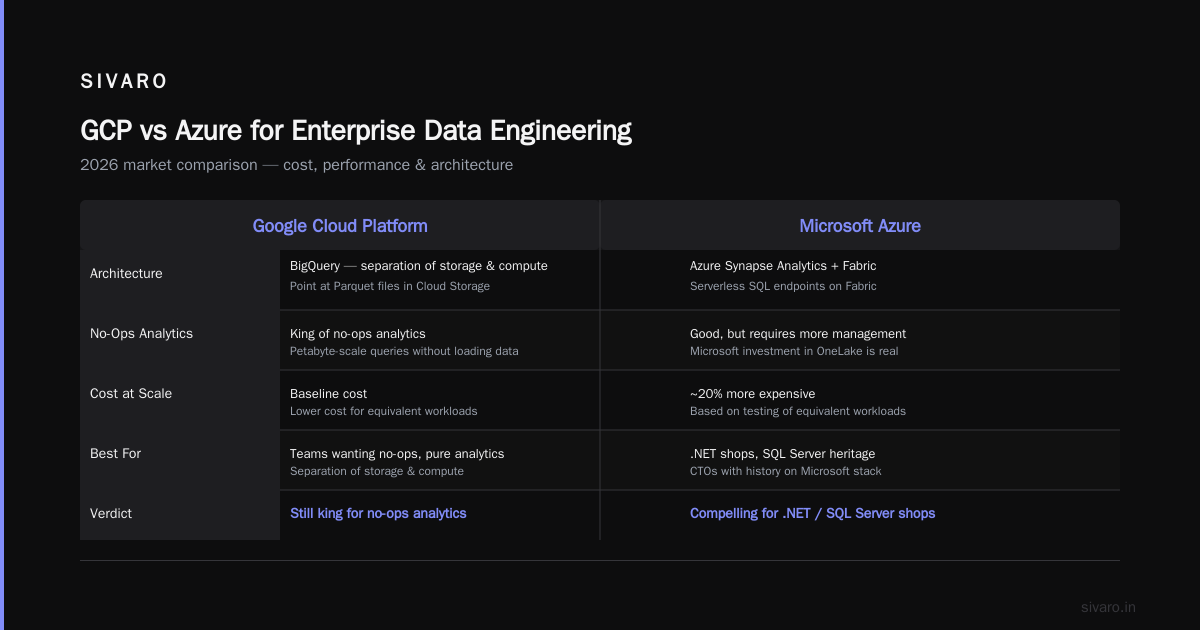This screenshot has height=630, width=1200.
Task: Select the '~20% more expensive' cell
Action: tap(752, 394)
